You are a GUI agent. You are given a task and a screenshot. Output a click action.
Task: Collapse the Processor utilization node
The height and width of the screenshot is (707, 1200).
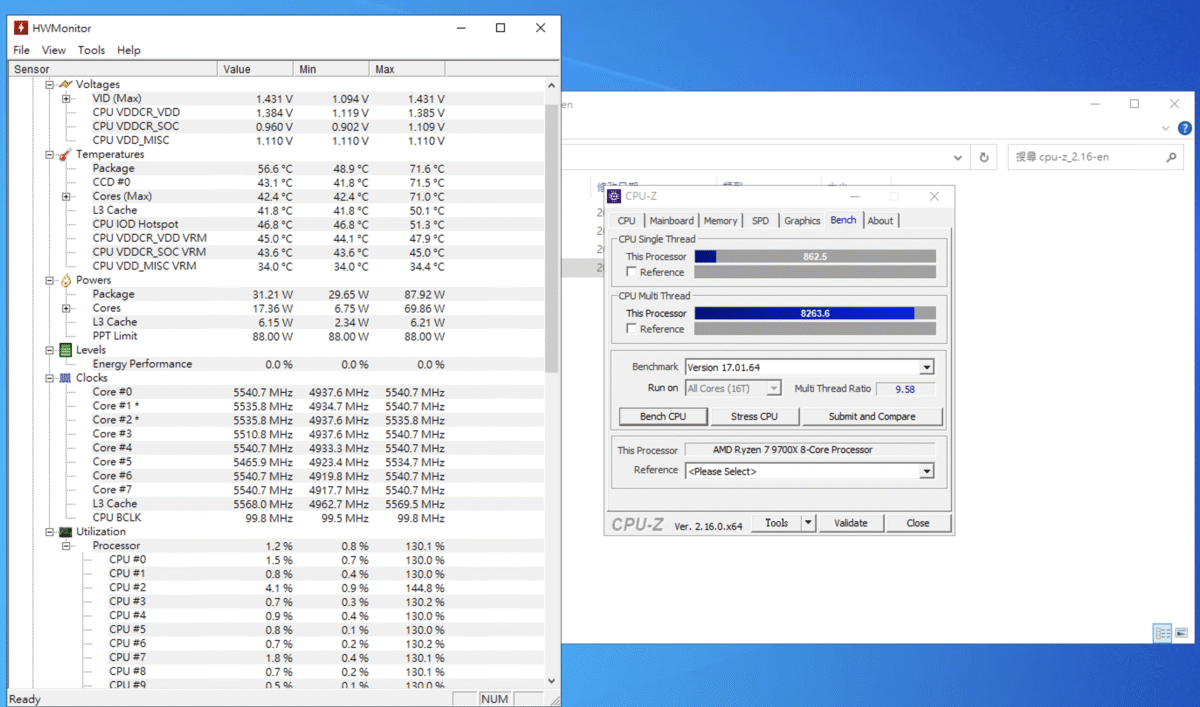[66, 546]
